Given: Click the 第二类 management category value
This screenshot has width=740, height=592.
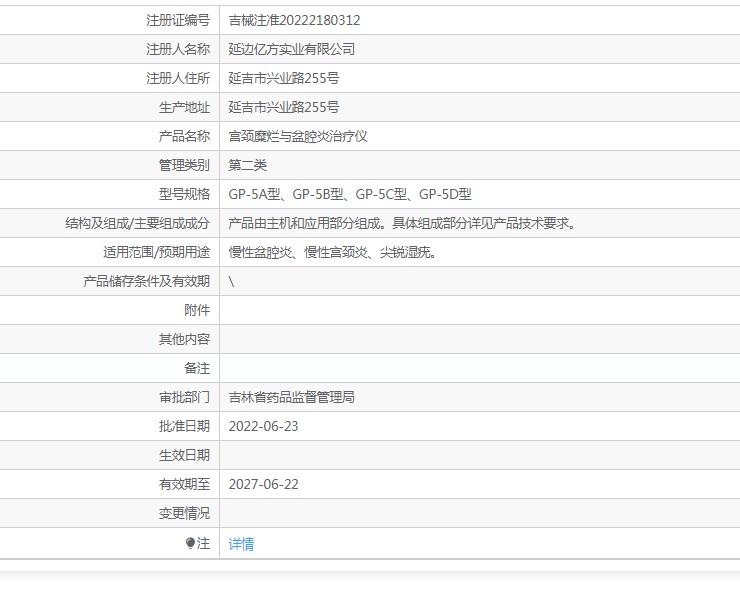Looking at the screenshot, I should click(247, 165).
